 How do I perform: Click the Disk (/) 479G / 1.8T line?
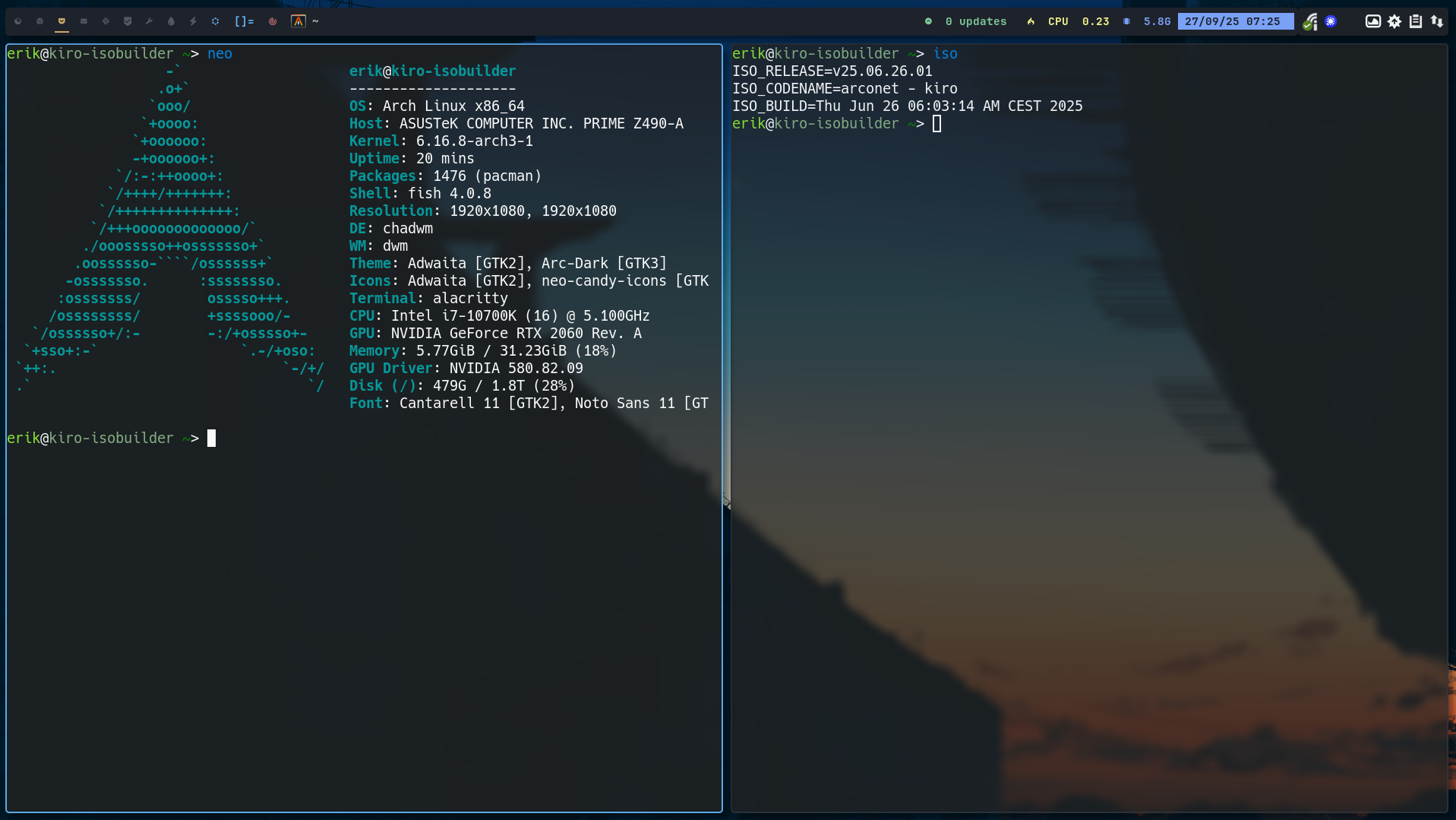coord(462,385)
